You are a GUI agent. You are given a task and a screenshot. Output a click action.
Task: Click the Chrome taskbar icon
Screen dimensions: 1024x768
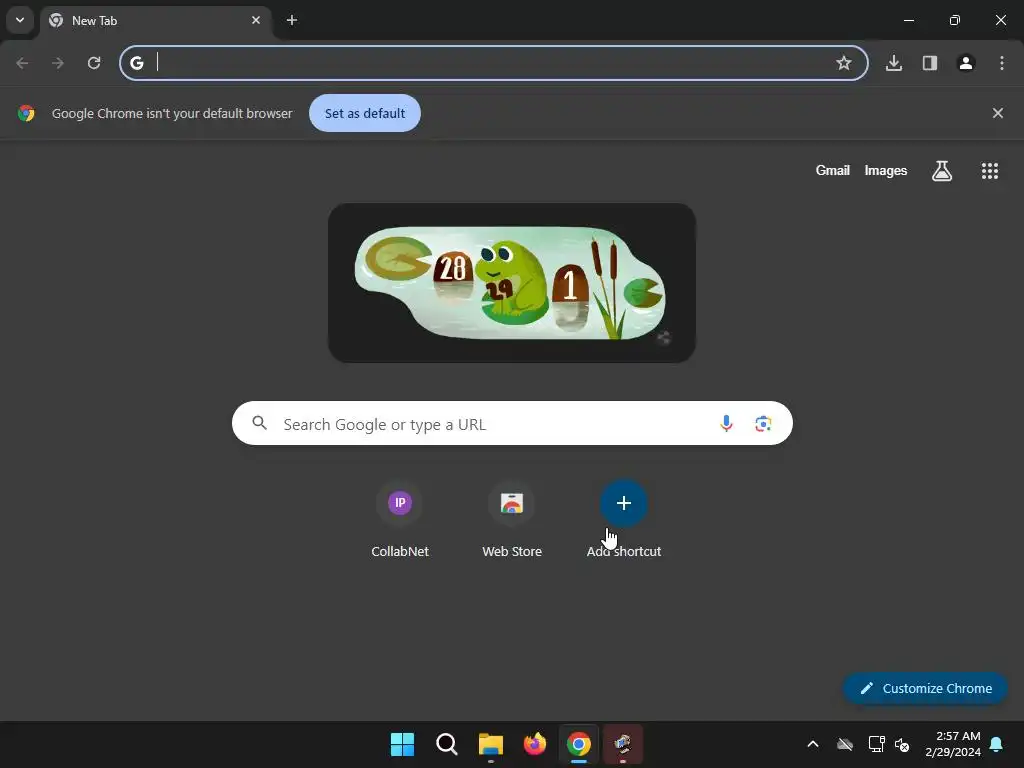tap(579, 744)
